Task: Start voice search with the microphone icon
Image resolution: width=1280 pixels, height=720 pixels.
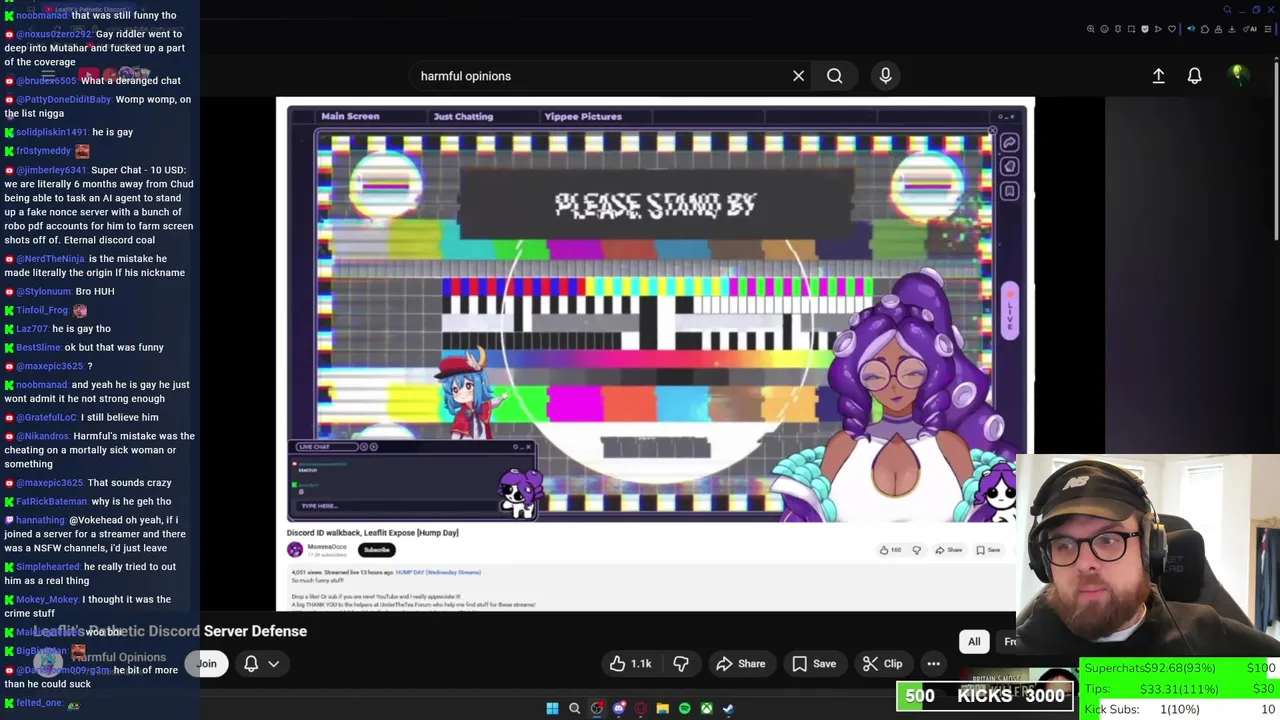Action: [x=885, y=76]
